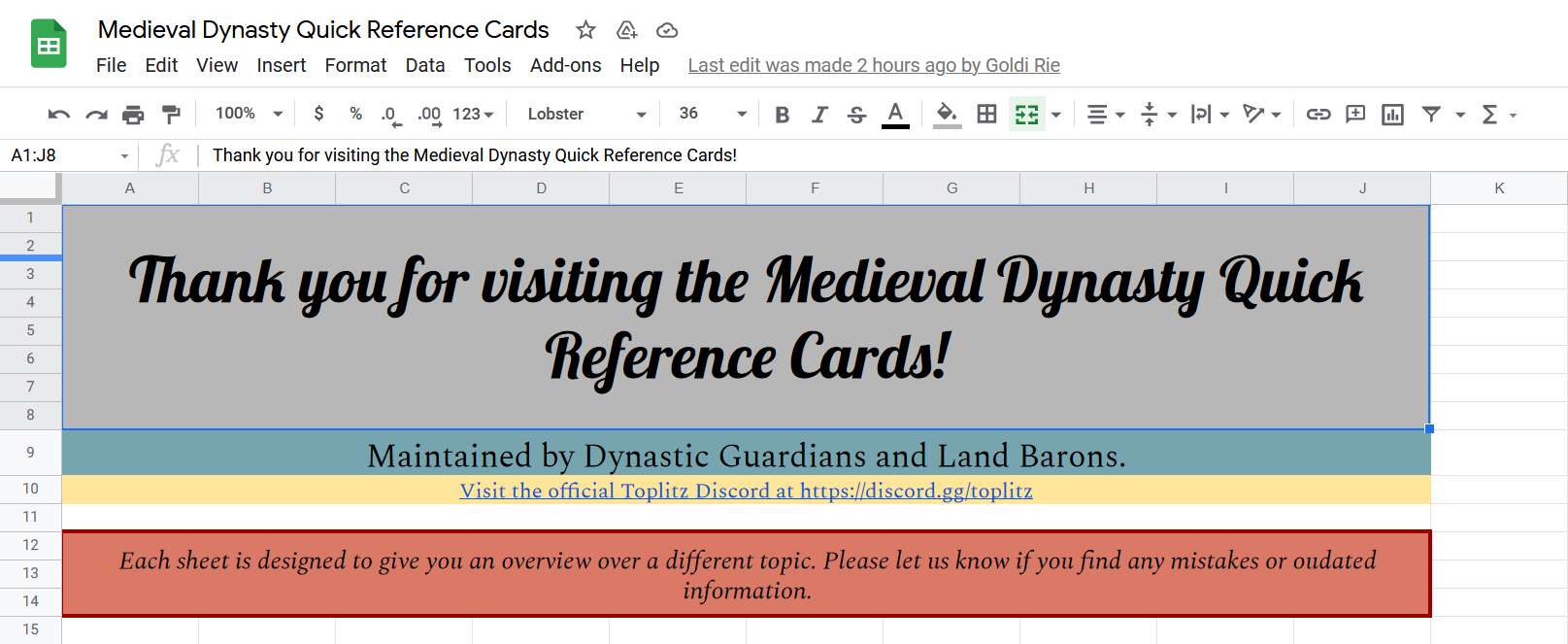Select column A header
This screenshot has height=644, width=1568.
[x=130, y=188]
